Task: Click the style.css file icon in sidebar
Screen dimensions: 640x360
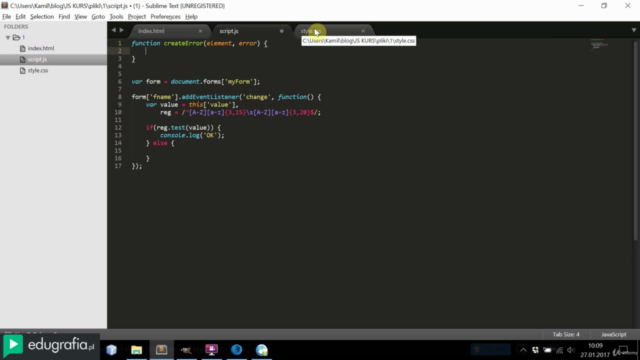Action: tap(22, 70)
